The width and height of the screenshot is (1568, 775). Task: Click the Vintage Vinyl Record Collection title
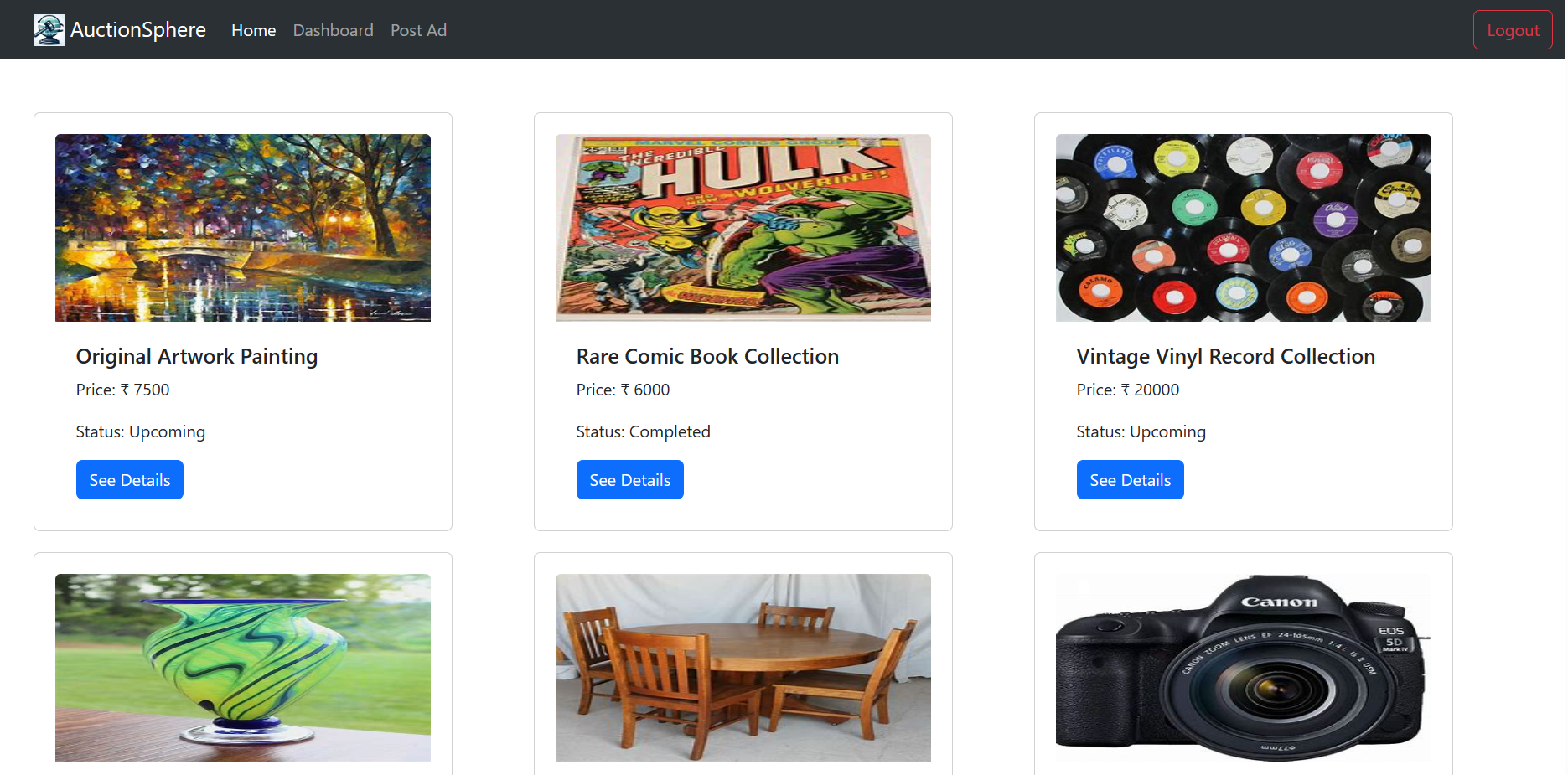pyautogui.click(x=1225, y=356)
